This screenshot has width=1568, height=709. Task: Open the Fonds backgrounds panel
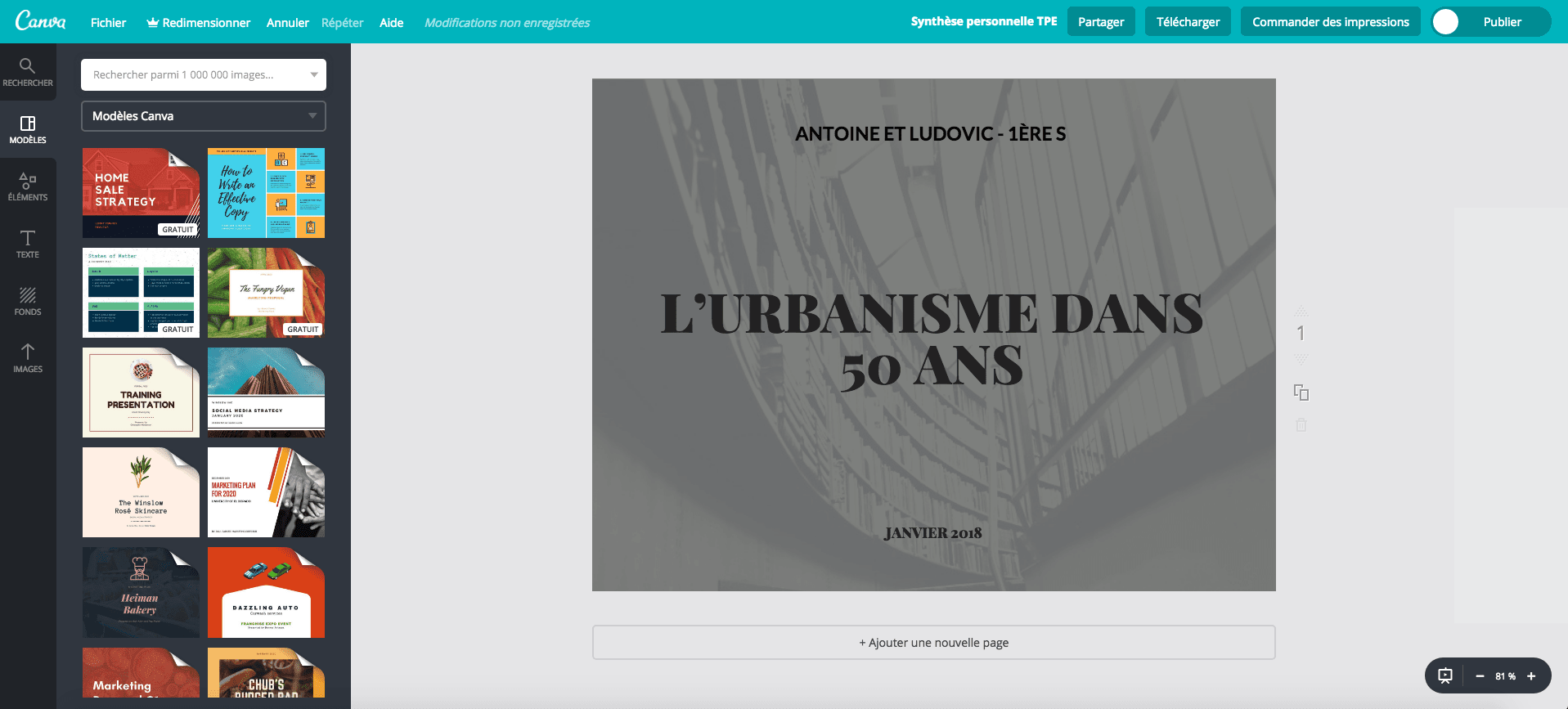[x=28, y=302]
